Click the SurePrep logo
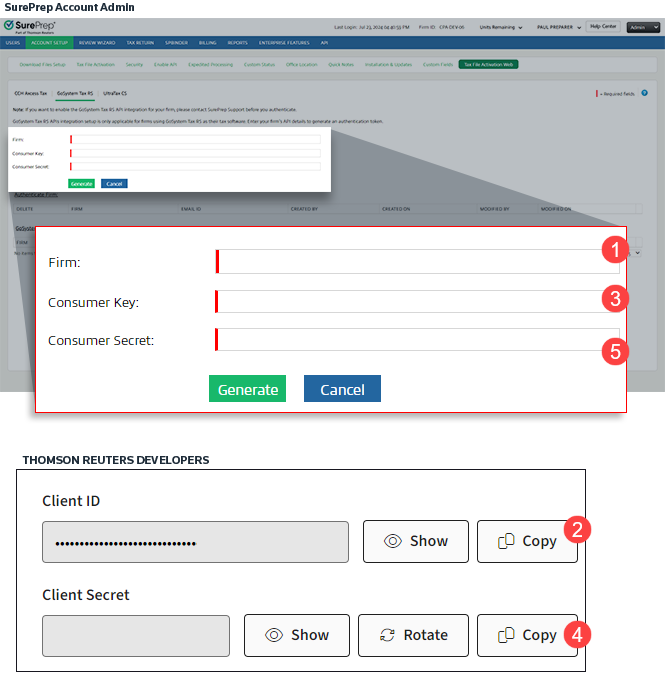Screen dimensions: 665x680 [x=29, y=27]
